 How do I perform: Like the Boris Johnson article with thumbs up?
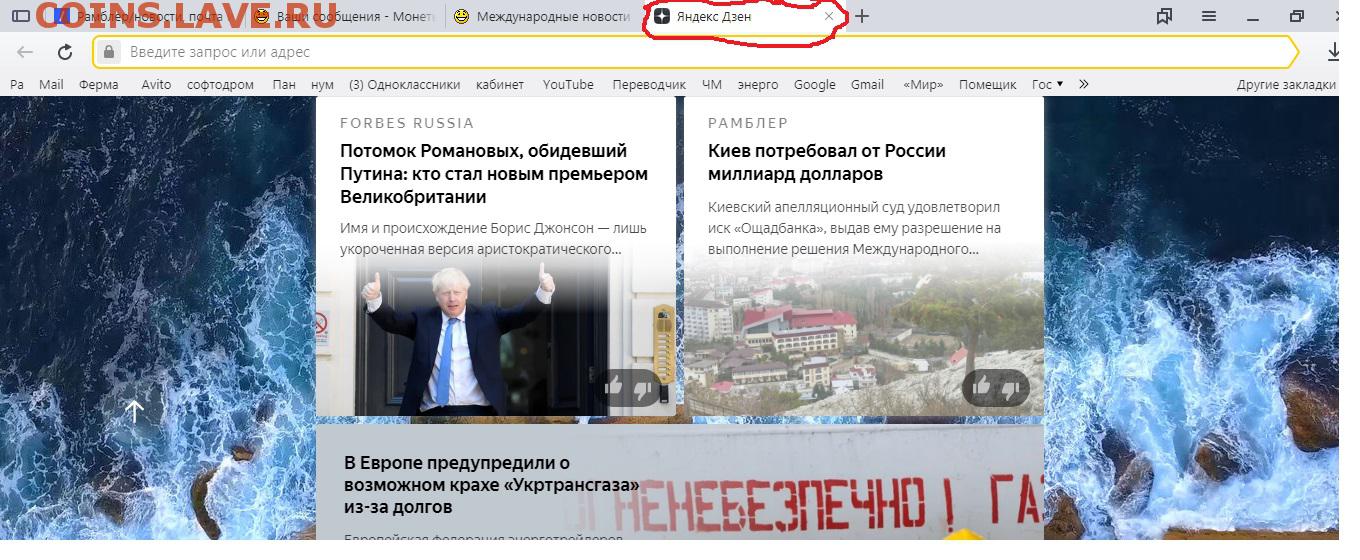click(x=614, y=386)
